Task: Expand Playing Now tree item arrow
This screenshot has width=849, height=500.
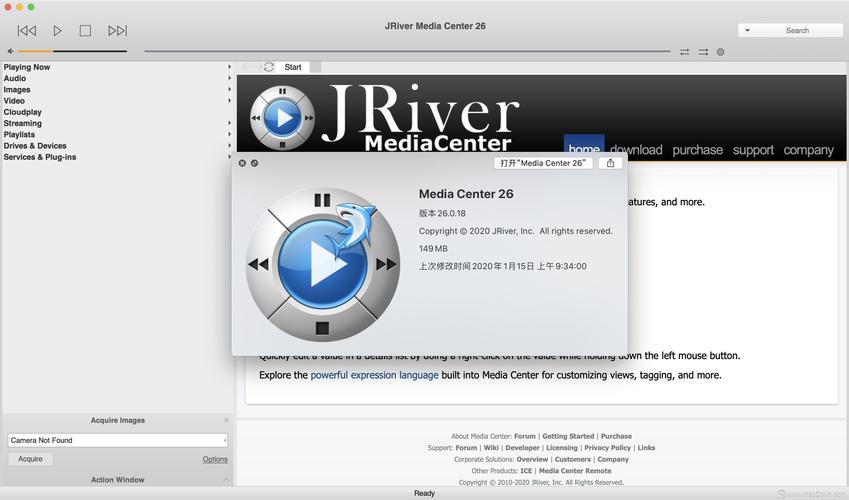Action: [x=230, y=67]
